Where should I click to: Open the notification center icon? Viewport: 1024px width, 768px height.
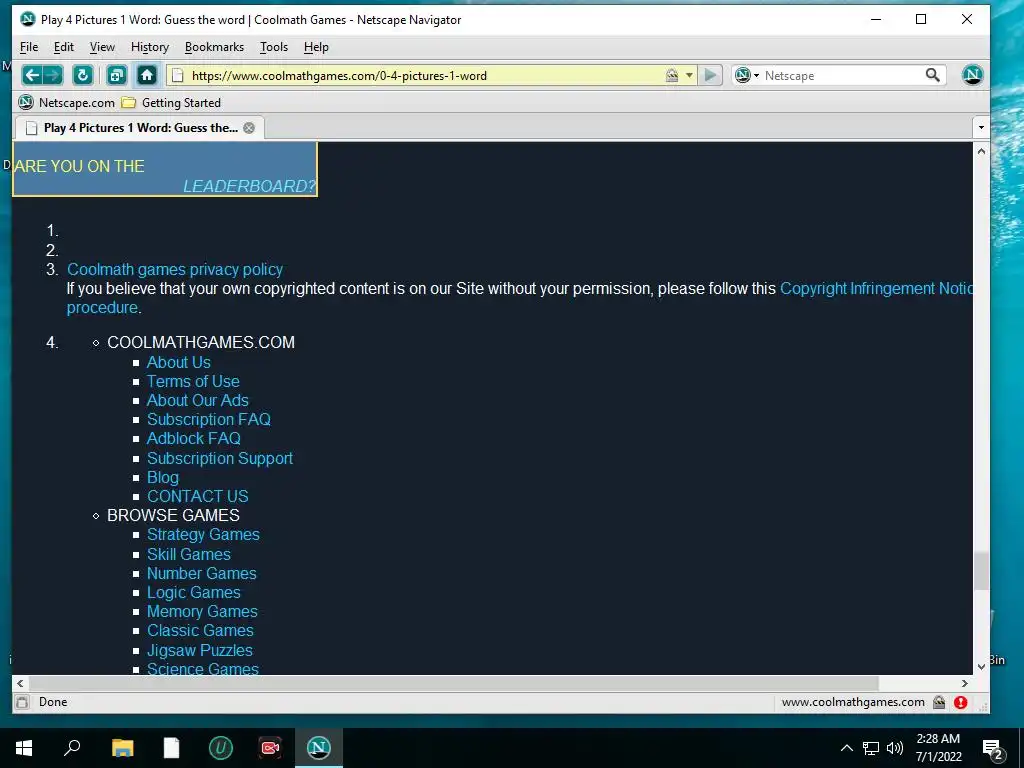(x=993, y=749)
